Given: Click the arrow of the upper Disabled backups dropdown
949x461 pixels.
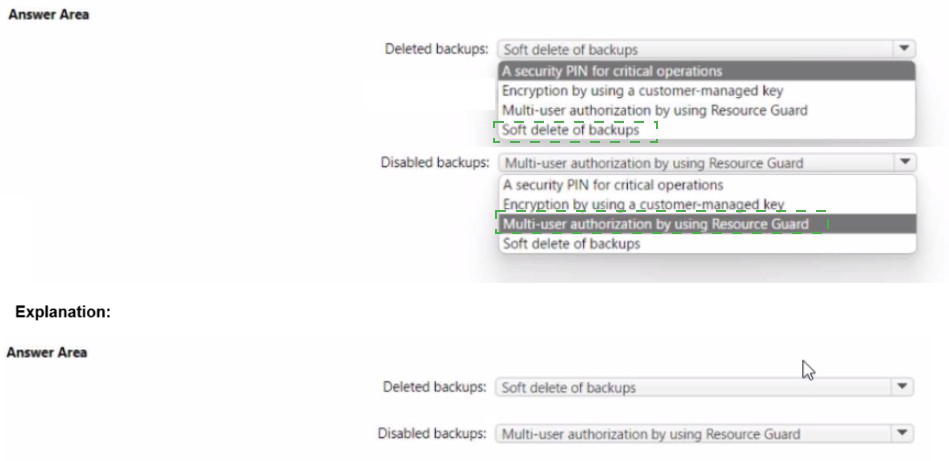Looking at the screenshot, I should tap(904, 162).
